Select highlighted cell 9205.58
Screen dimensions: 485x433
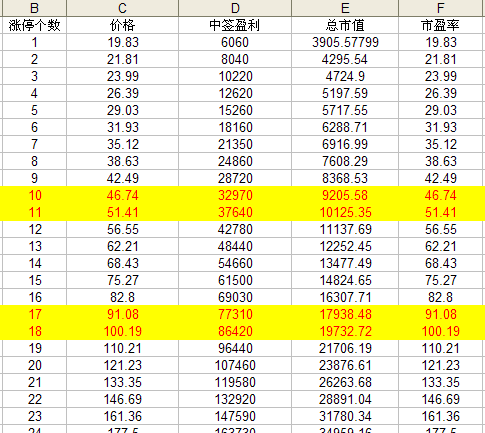click(345, 195)
